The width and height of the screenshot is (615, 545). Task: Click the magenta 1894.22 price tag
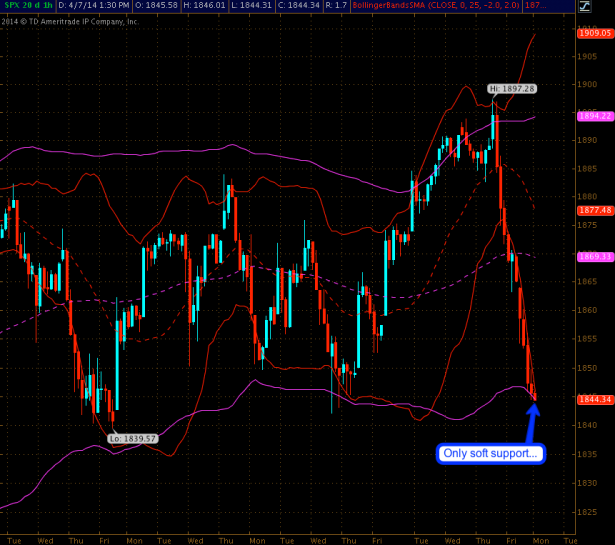pyautogui.click(x=594, y=116)
